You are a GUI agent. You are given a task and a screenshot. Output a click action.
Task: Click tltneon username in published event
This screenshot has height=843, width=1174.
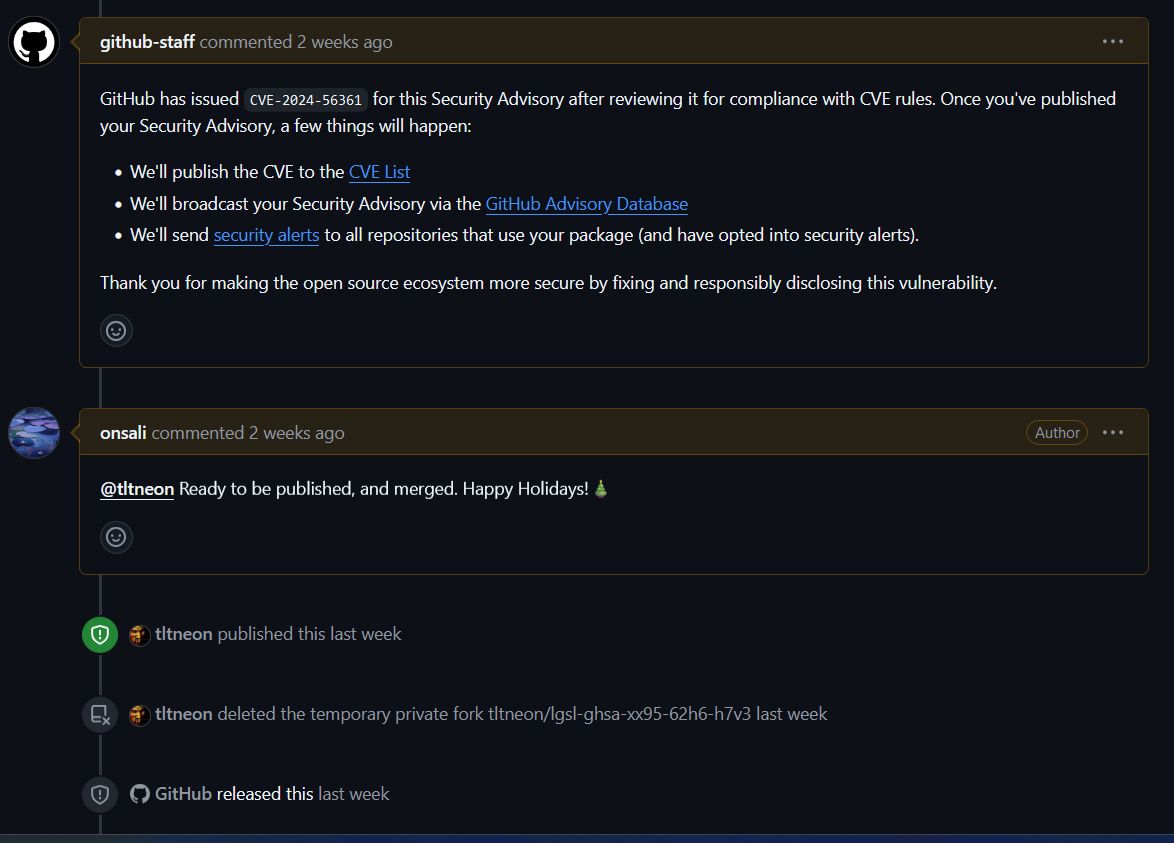[x=183, y=634]
